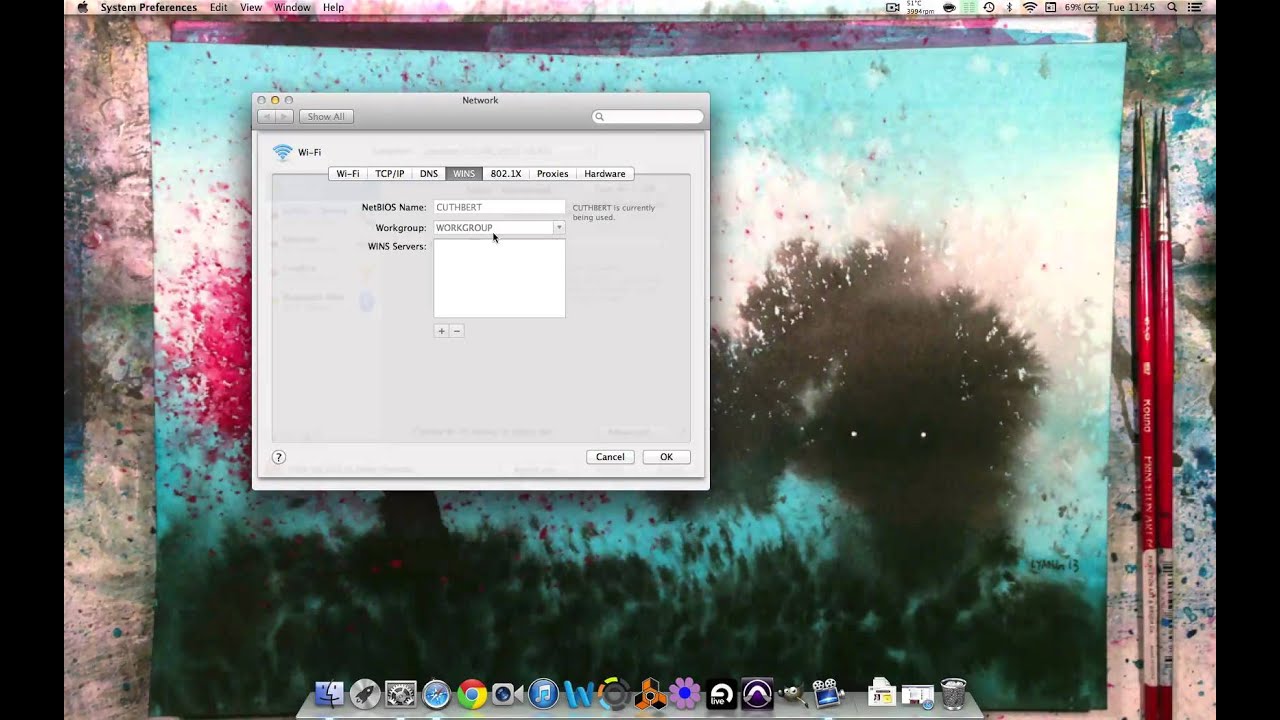The width and height of the screenshot is (1280, 720).
Task: Select the WINS tab
Action: coord(464,174)
